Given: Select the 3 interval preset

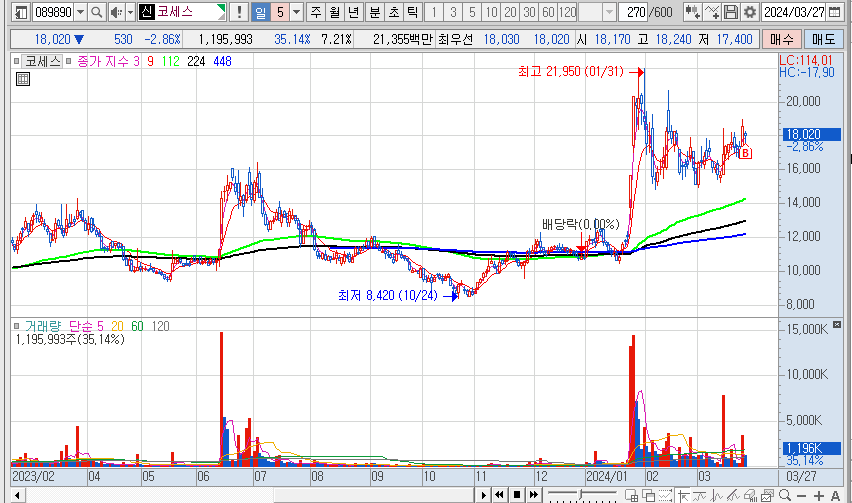Looking at the screenshot, I should click(453, 11).
